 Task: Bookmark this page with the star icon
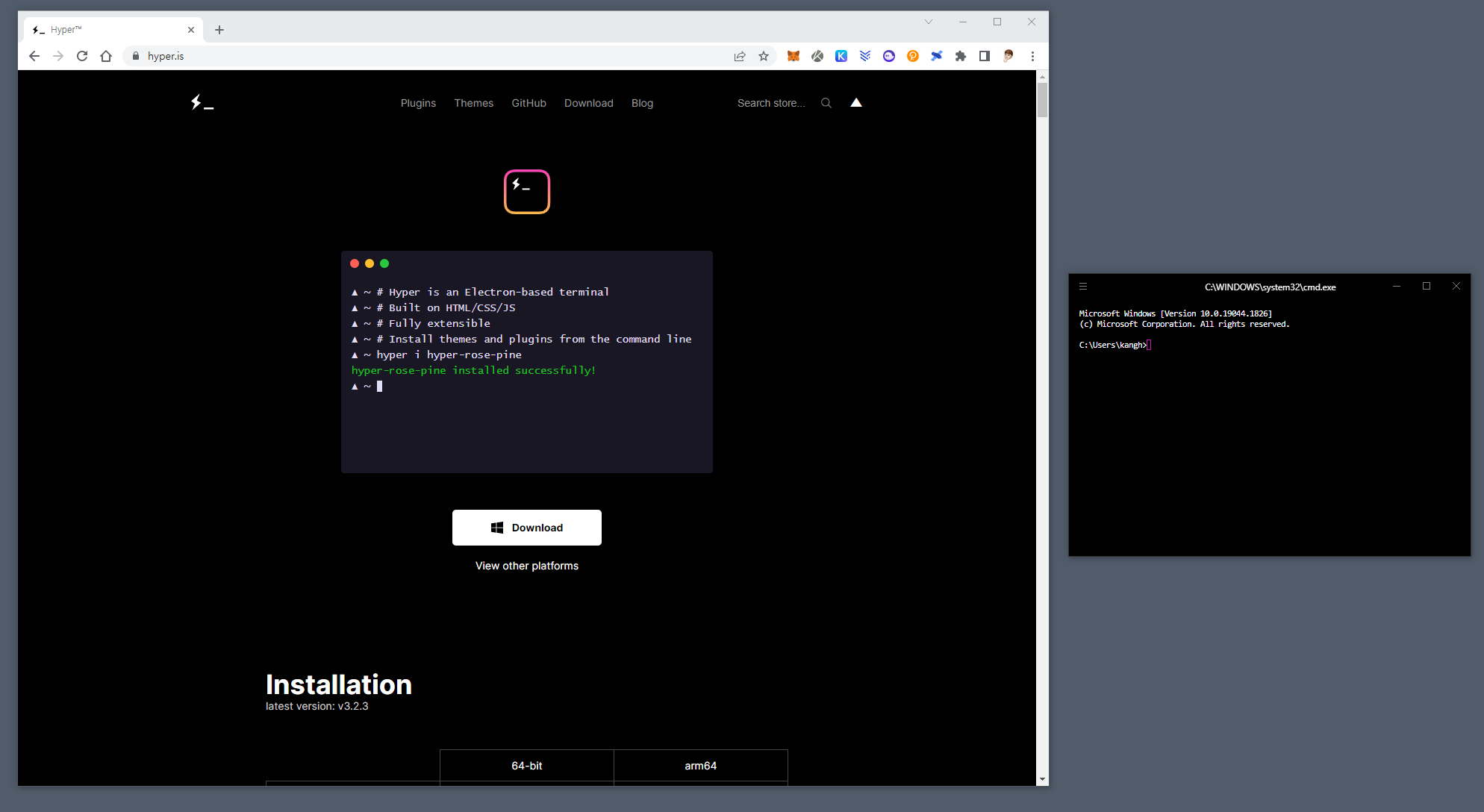point(764,56)
